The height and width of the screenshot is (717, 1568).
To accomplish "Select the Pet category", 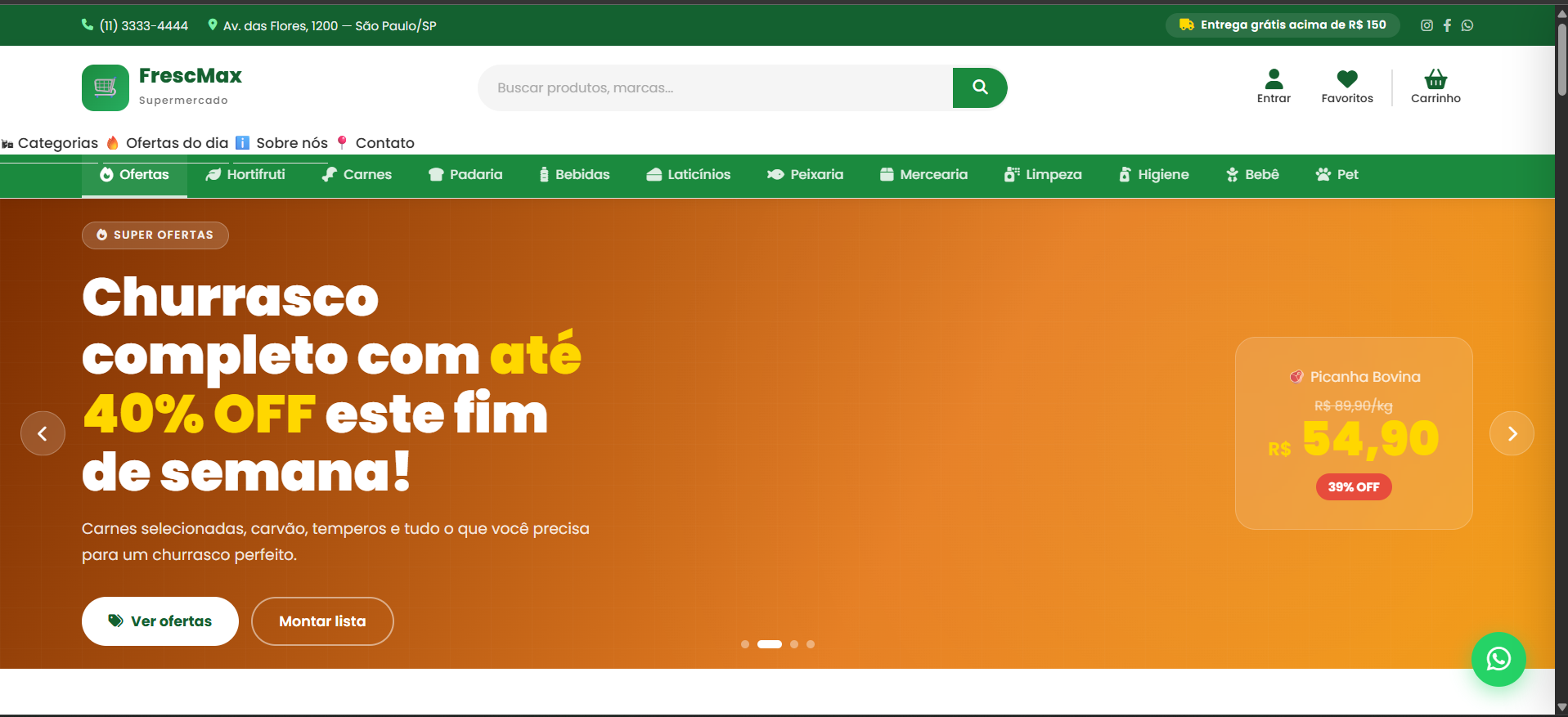I will [x=1337, y=175].
